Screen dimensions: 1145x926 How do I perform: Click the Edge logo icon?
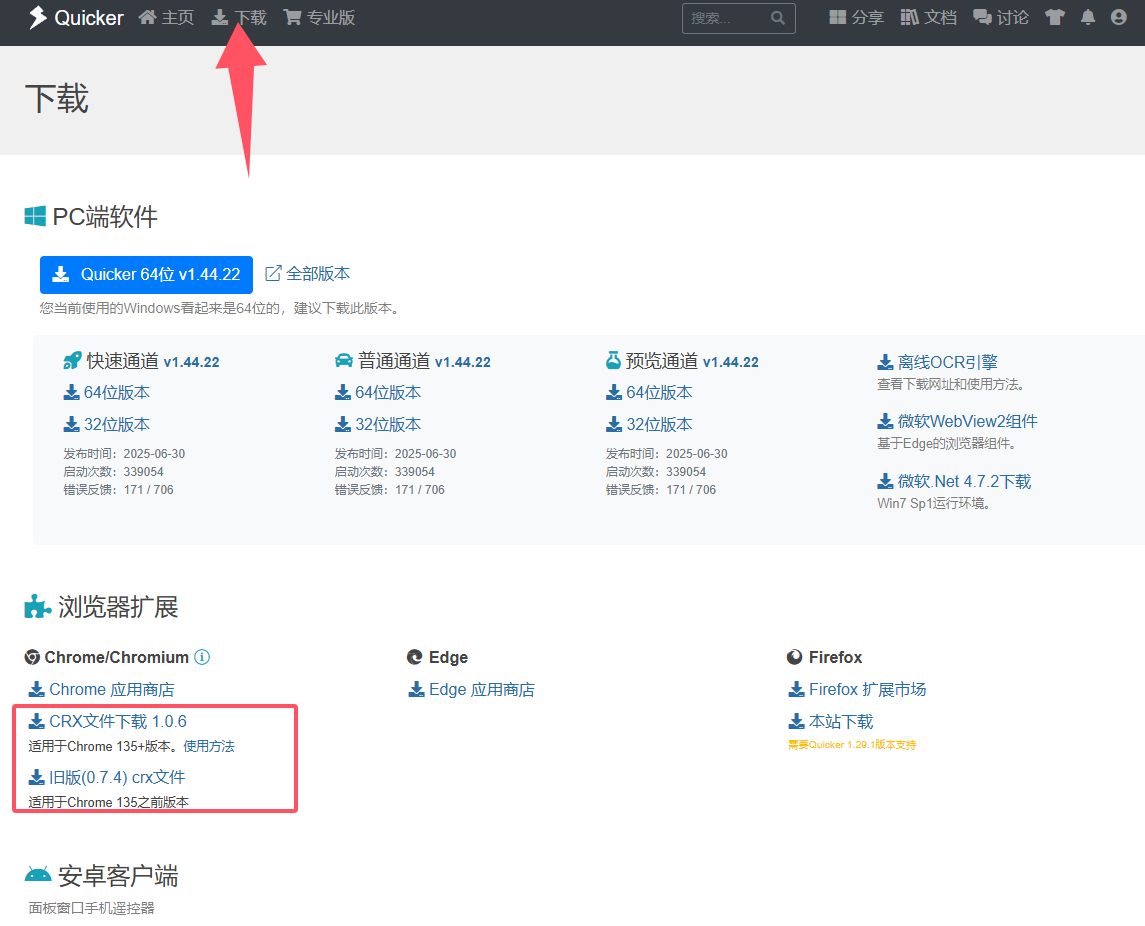coord(415,657)
